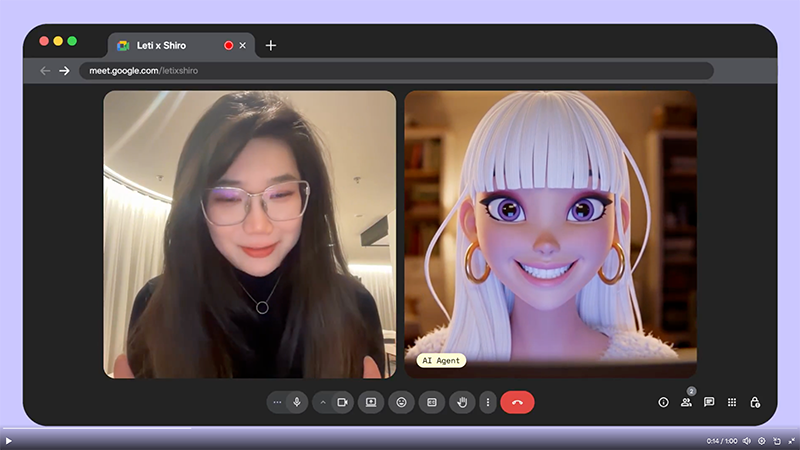This screenshot has height=450, width=800.
Task: Expand video options chevron beside camera
Action: click(x=322, y=402)
